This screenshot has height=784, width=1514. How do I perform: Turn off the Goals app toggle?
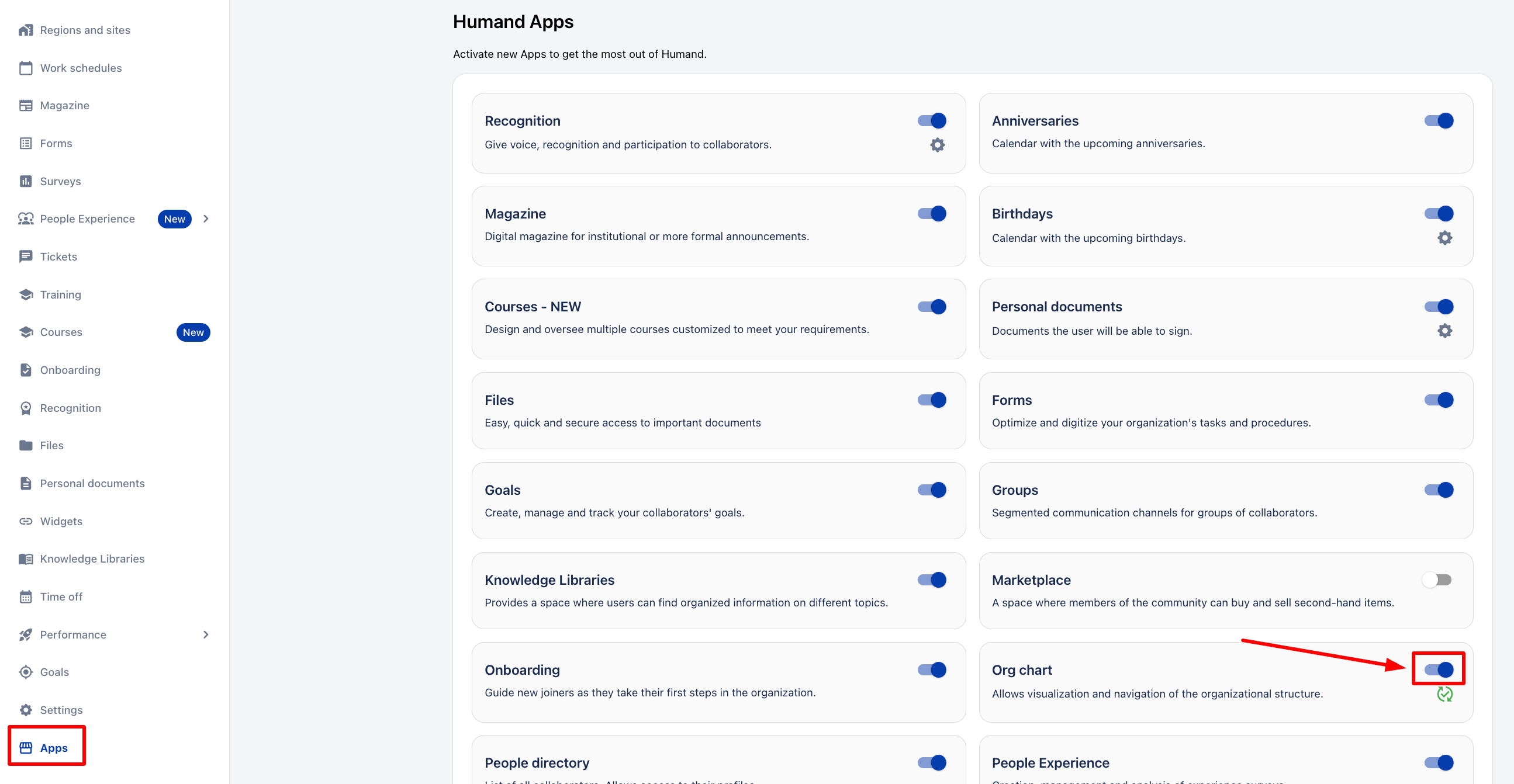932,490
